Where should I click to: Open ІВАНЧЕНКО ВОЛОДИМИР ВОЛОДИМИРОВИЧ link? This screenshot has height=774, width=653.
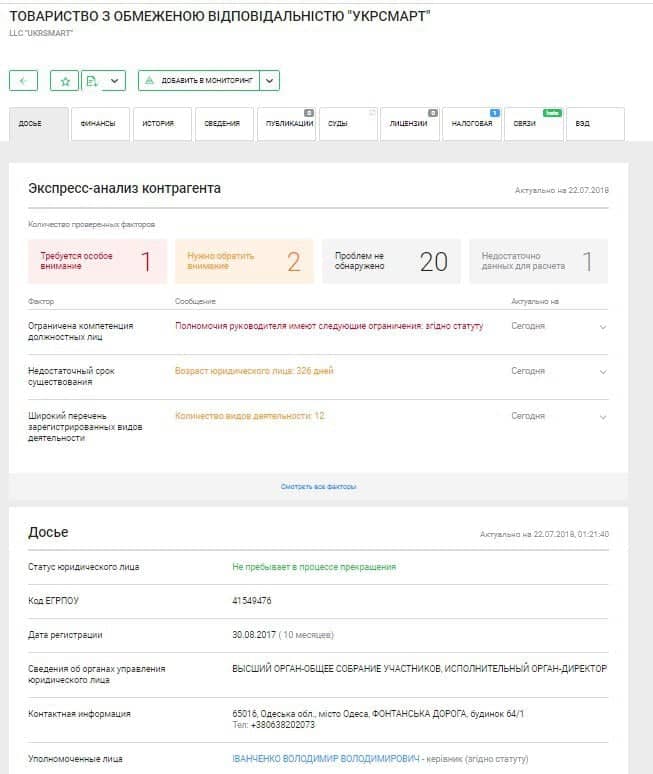(326, 759)
